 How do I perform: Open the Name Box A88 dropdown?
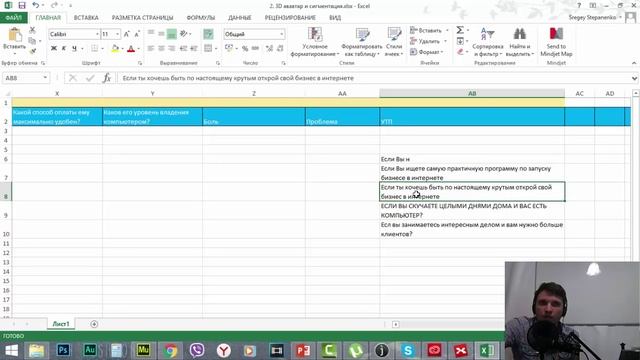click(x=45, y=78)
